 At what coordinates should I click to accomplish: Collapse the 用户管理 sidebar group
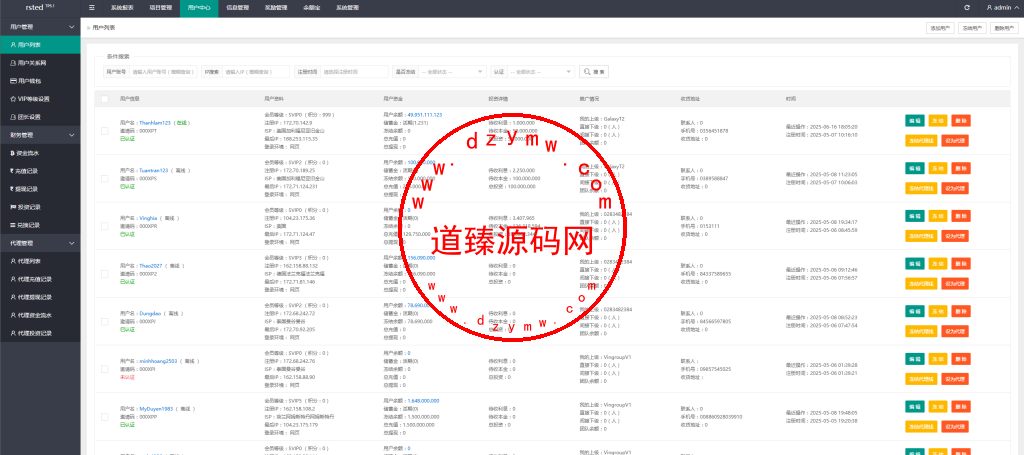40,27
